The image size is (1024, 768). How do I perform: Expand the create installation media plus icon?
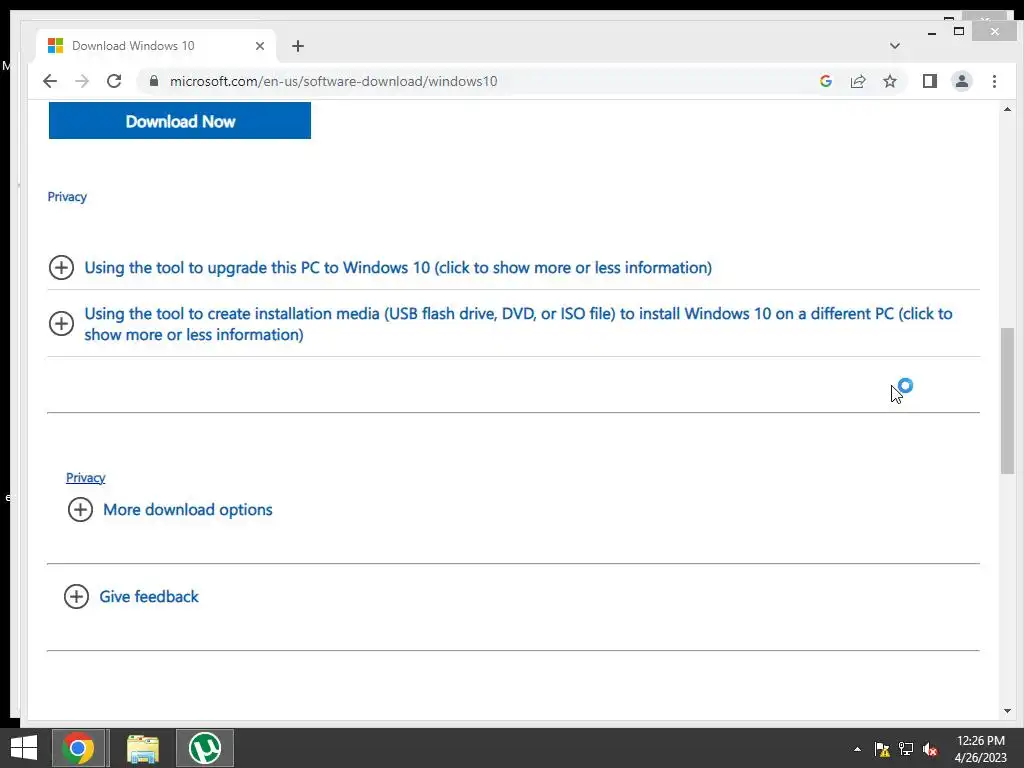click(61, 323)
